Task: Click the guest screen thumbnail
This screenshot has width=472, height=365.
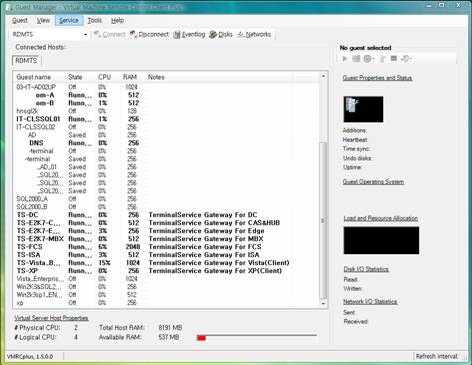Action: (363, 109)
